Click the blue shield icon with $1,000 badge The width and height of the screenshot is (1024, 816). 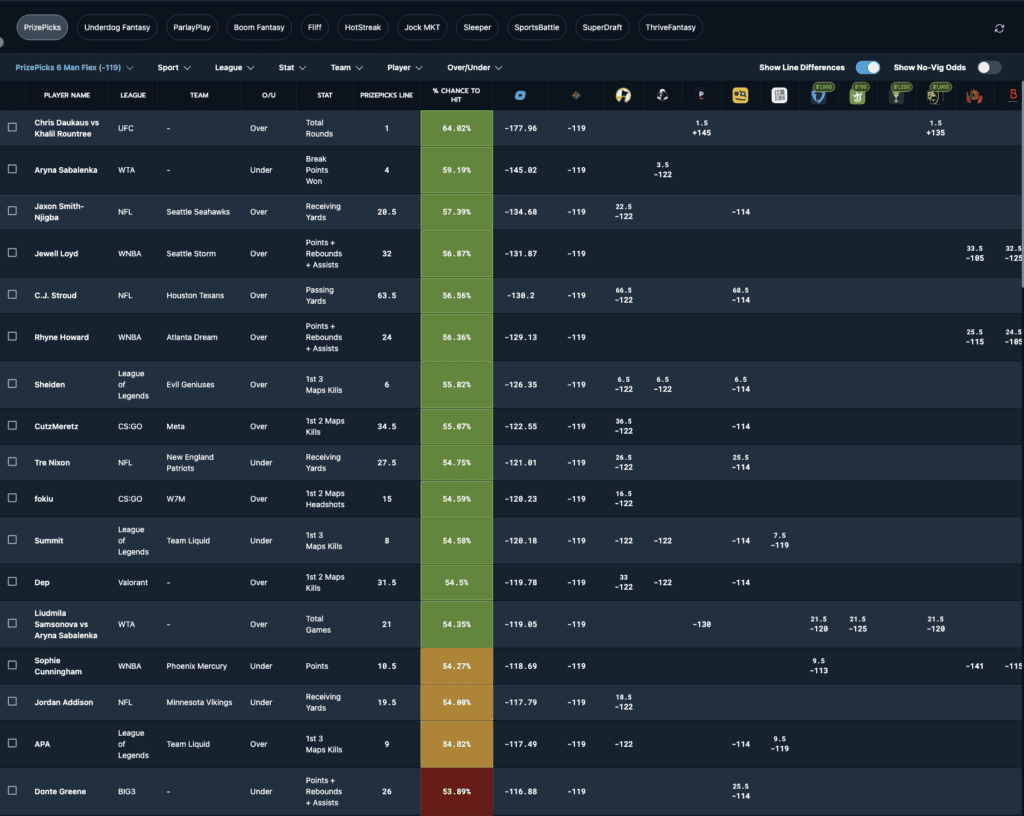(x=820, y=94)
